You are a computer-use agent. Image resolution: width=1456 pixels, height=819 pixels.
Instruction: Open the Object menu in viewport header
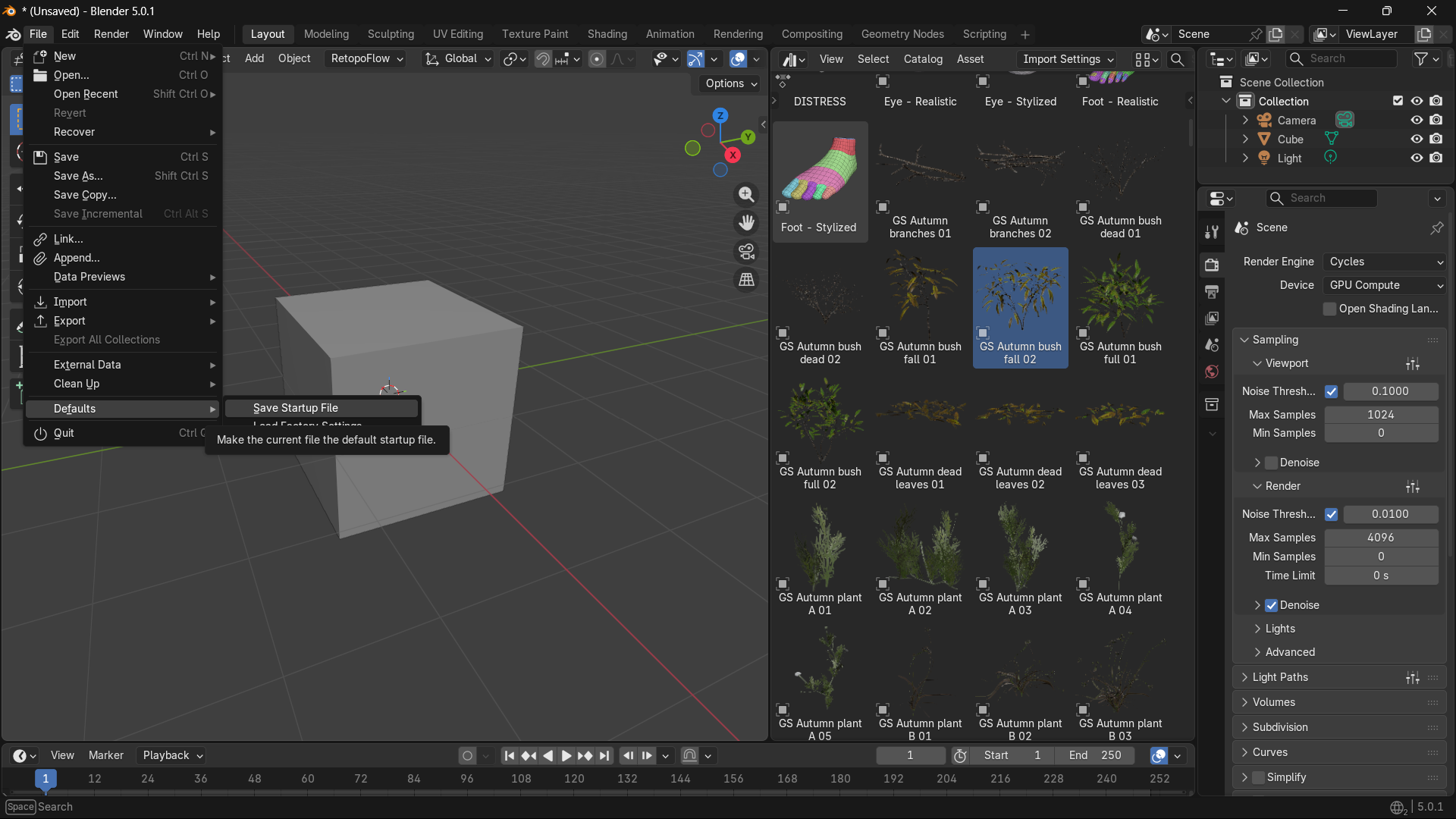click(294, 58)
